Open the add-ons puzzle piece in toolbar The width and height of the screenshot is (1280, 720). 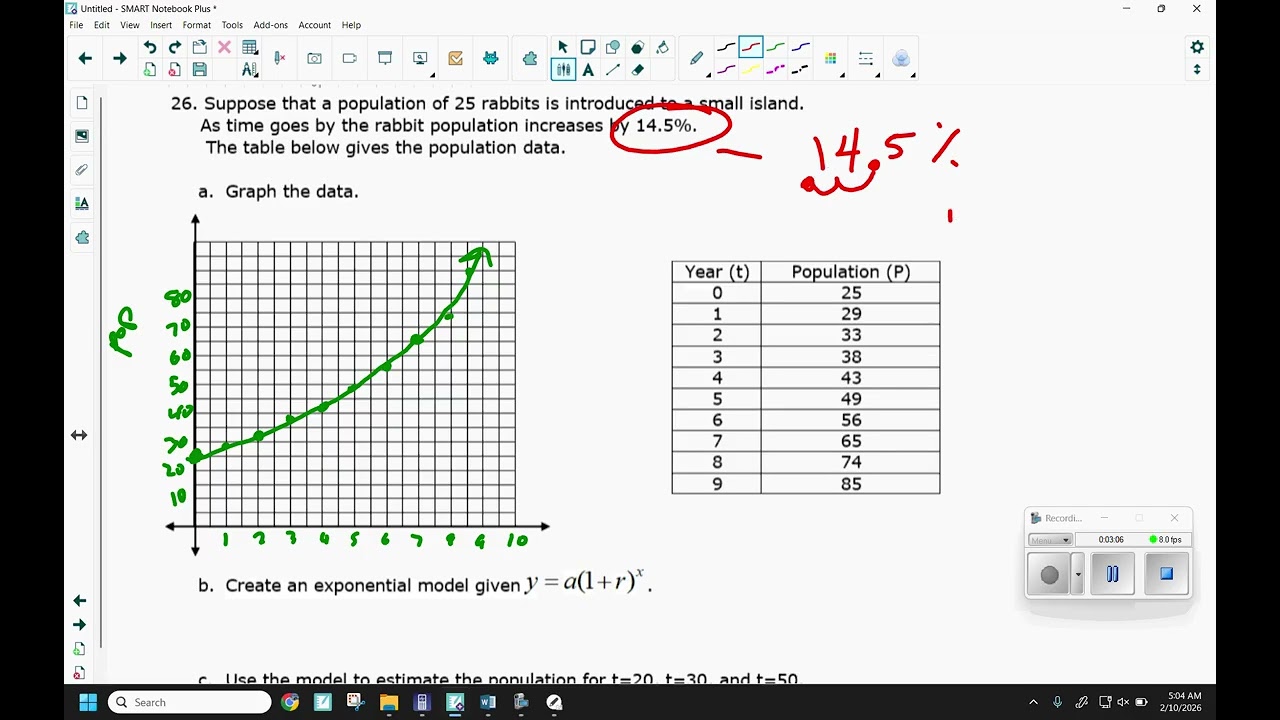(530, 59)
